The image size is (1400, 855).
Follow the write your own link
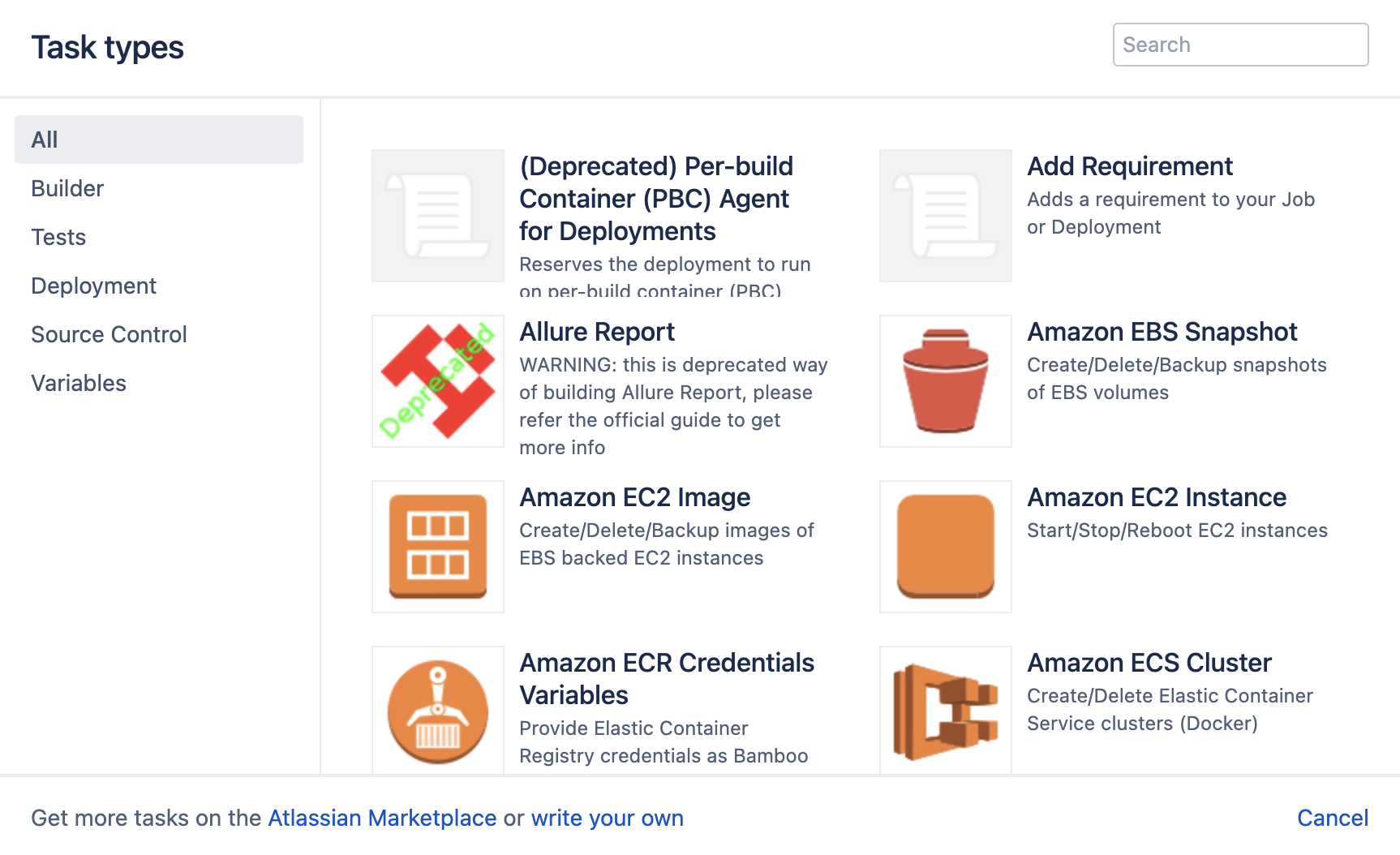point(608,818)
